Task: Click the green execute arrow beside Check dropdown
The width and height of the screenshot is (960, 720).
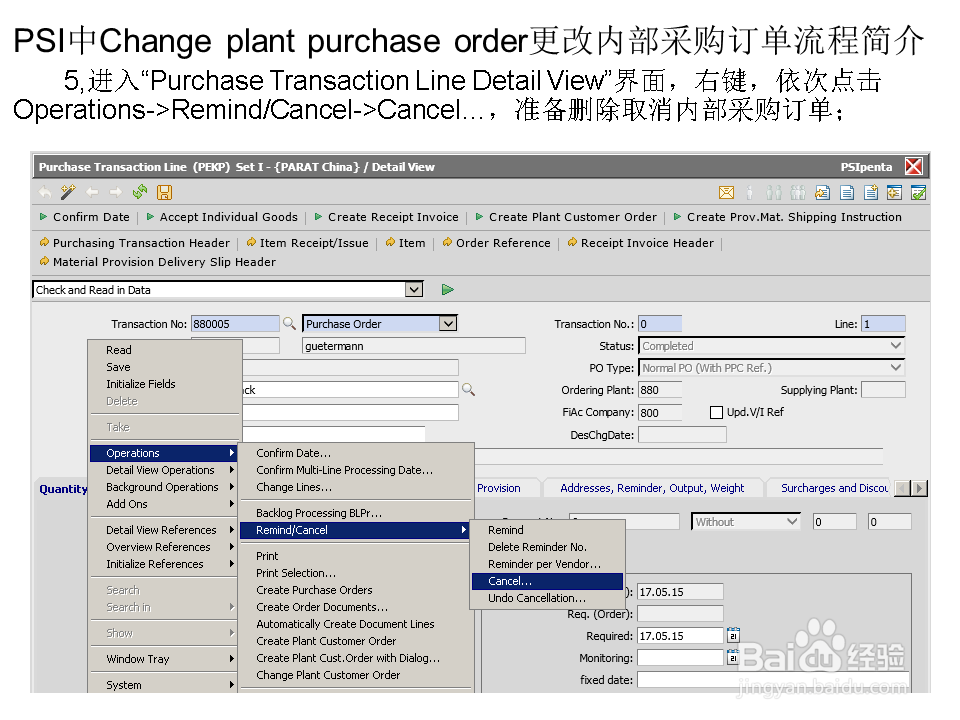Action: click(x=447, y=288)
